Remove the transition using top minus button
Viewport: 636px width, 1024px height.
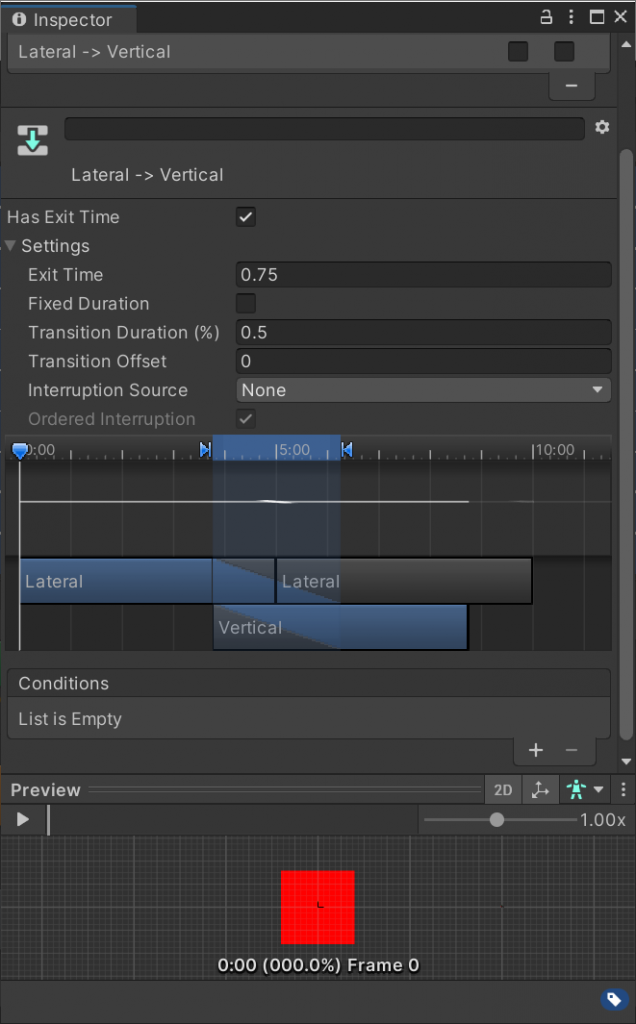point(571,86)
